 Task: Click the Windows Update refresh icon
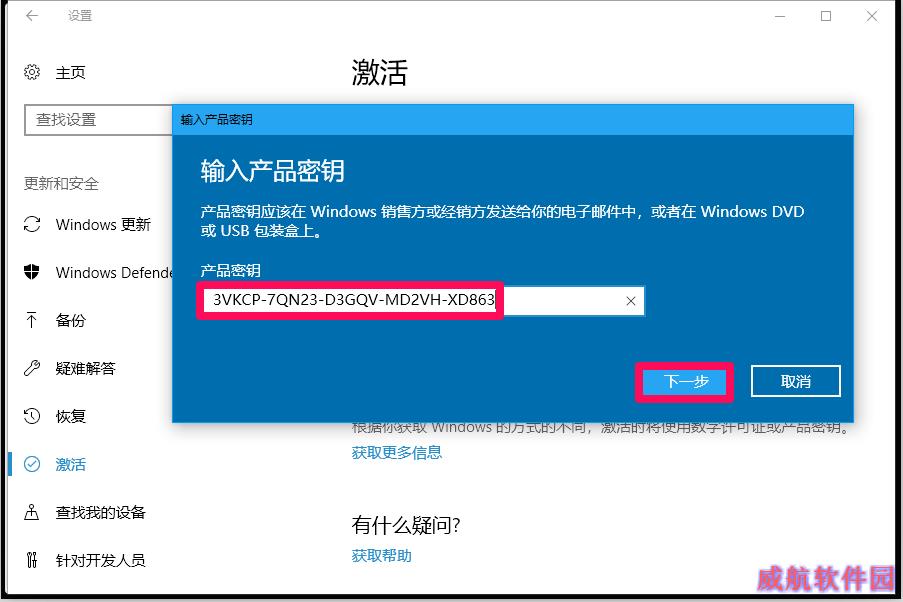tap(32, 224)
